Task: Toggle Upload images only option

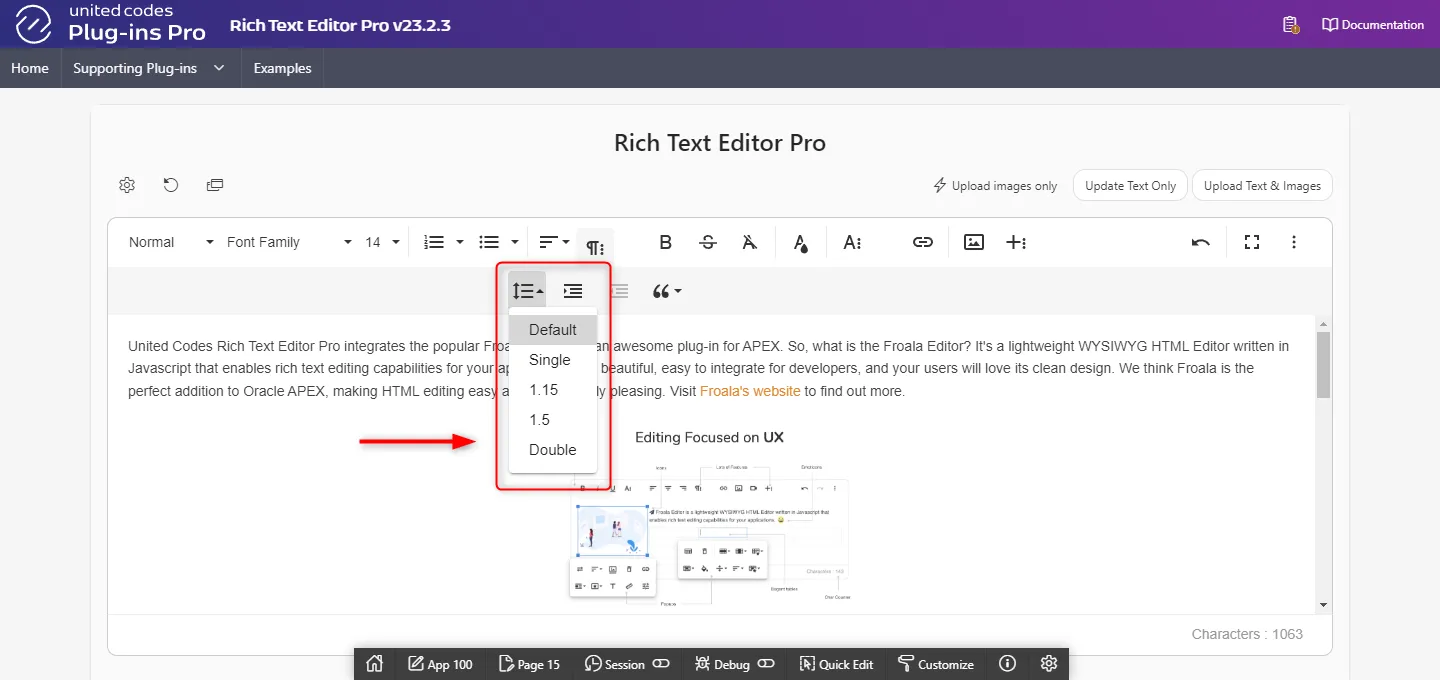Action: [x=995, y=186]
